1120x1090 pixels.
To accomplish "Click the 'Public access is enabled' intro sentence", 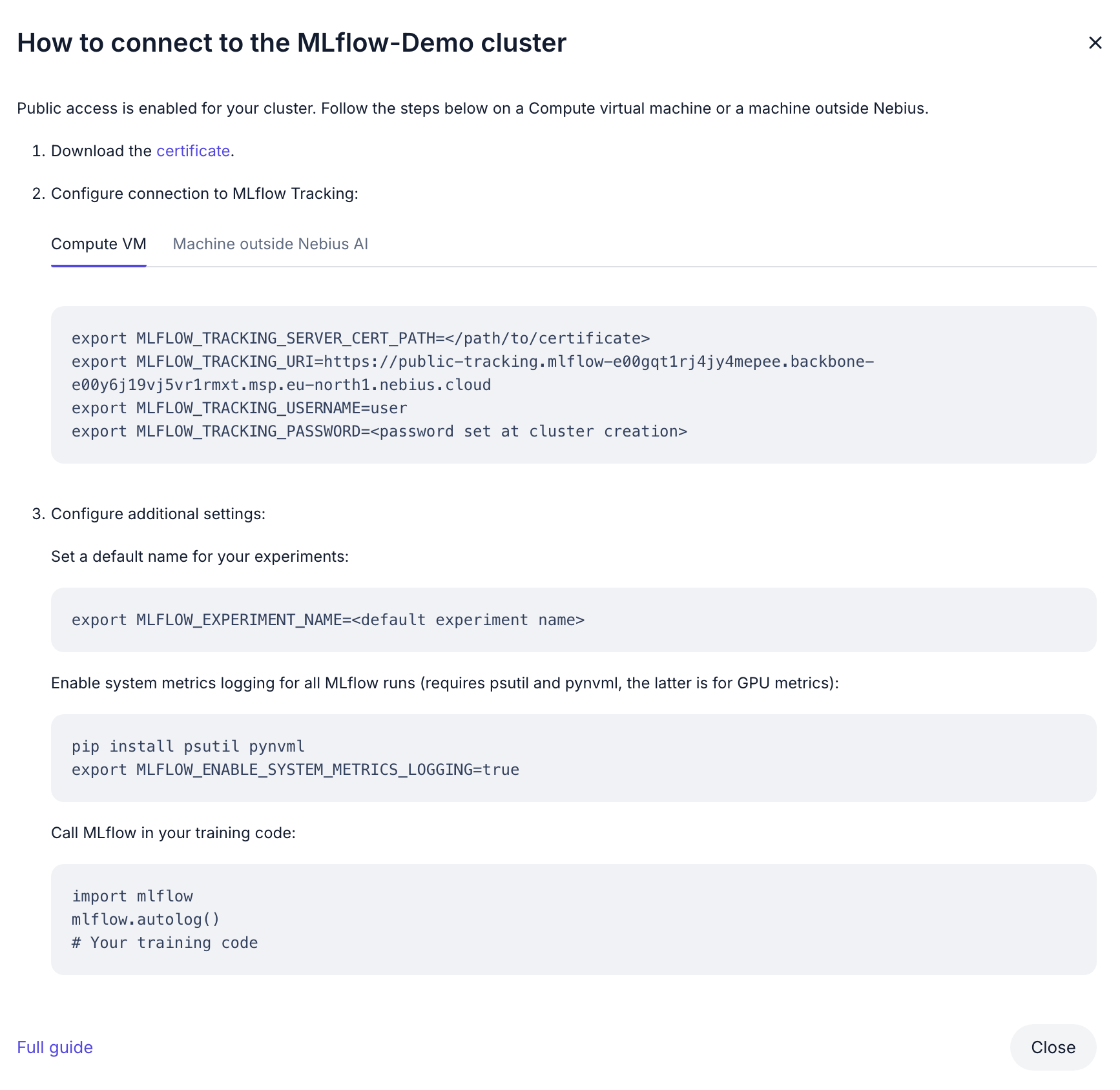I will (473, 108).
